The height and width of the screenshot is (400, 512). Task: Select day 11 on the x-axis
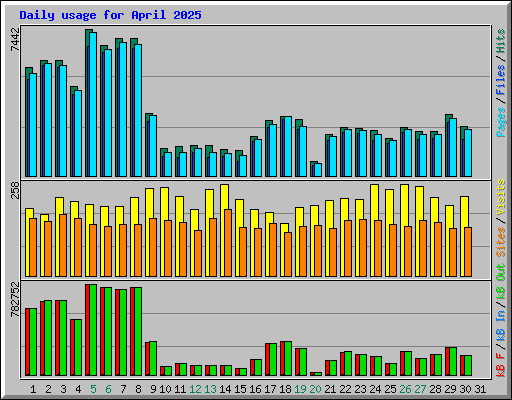[180, 389]
